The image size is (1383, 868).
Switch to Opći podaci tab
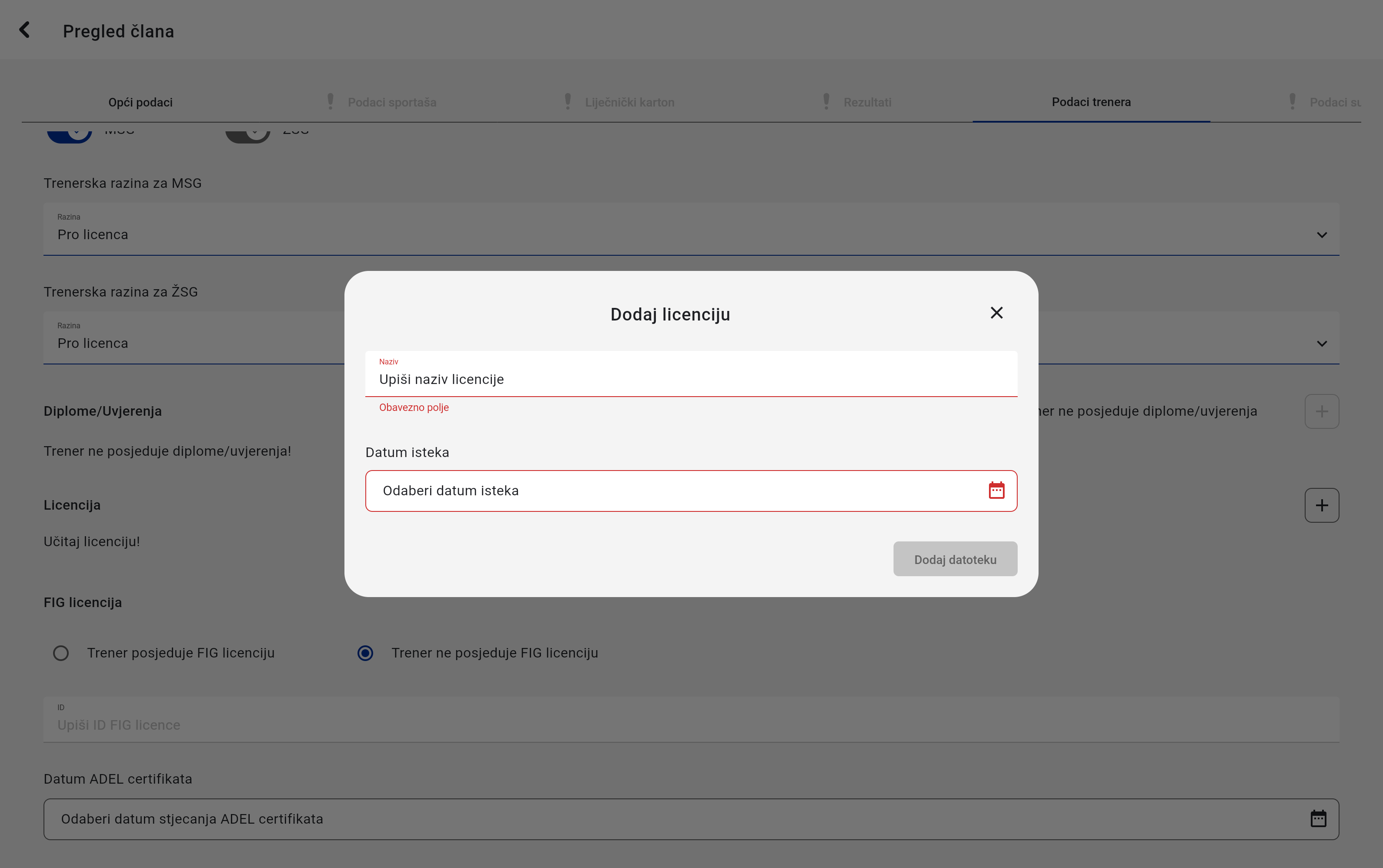click(x=140, y=102)
